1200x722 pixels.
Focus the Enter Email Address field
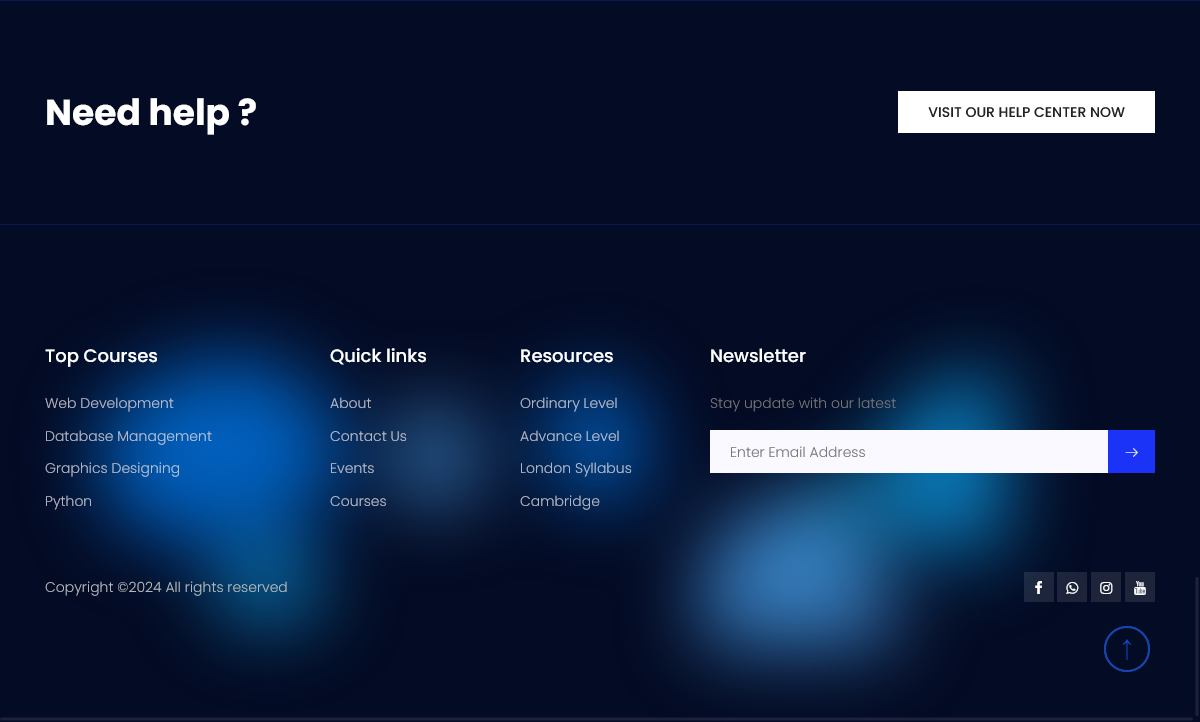908,452
